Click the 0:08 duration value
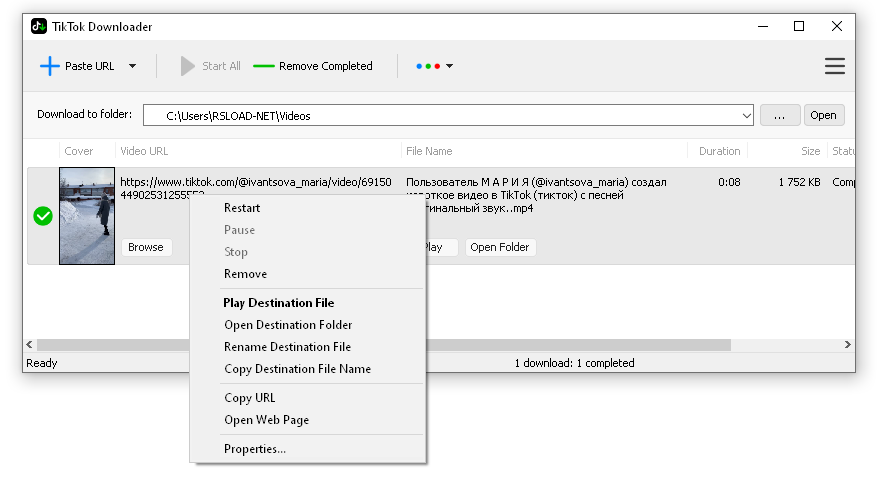This screenshot has width=884, height=482. (729, 182)
